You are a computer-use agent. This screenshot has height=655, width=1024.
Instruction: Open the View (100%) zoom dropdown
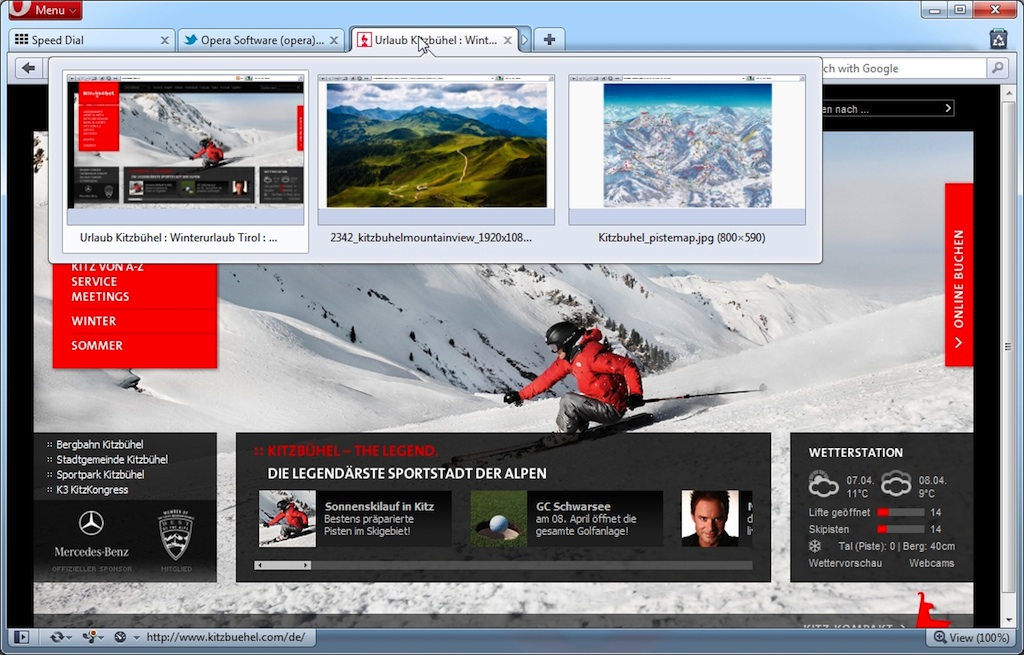(970, 638)
